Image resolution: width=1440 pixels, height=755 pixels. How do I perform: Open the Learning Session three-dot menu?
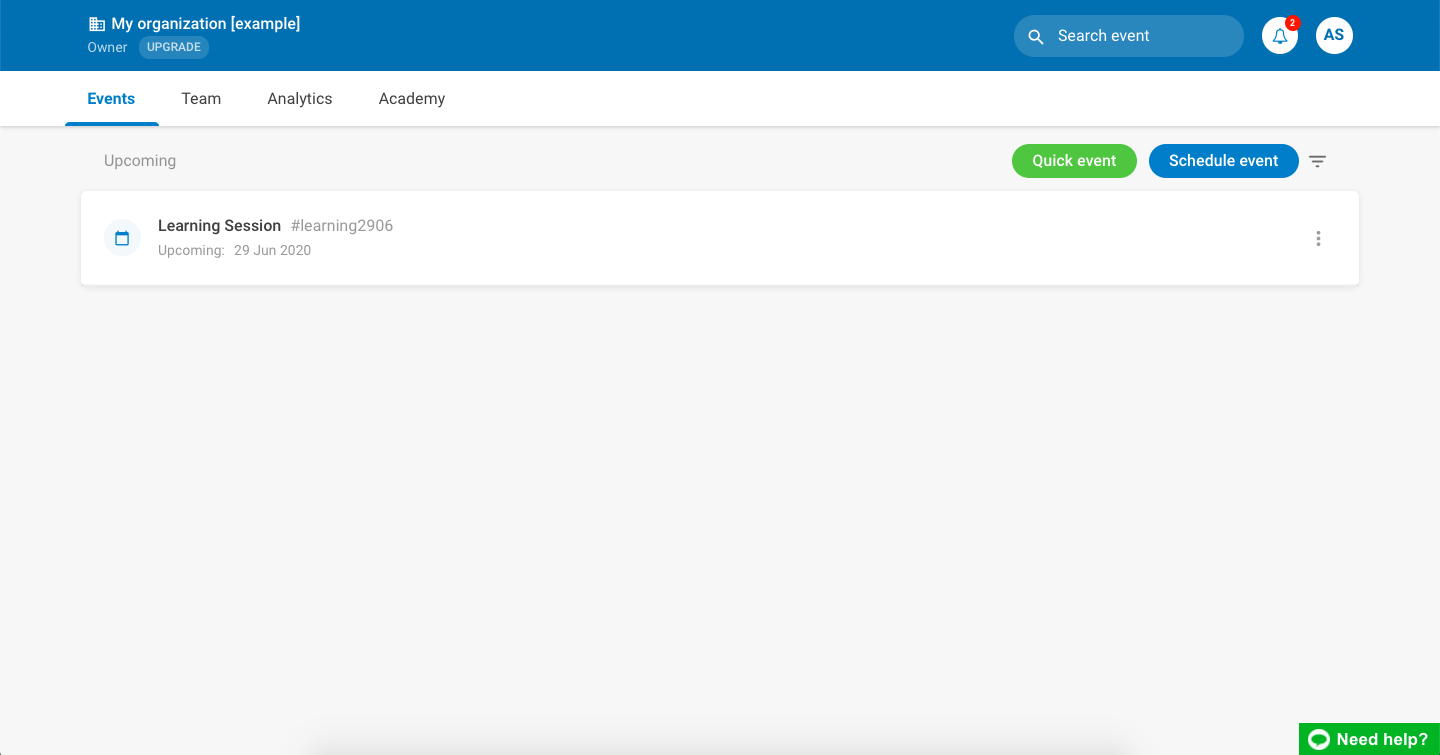coord(1318,238)
